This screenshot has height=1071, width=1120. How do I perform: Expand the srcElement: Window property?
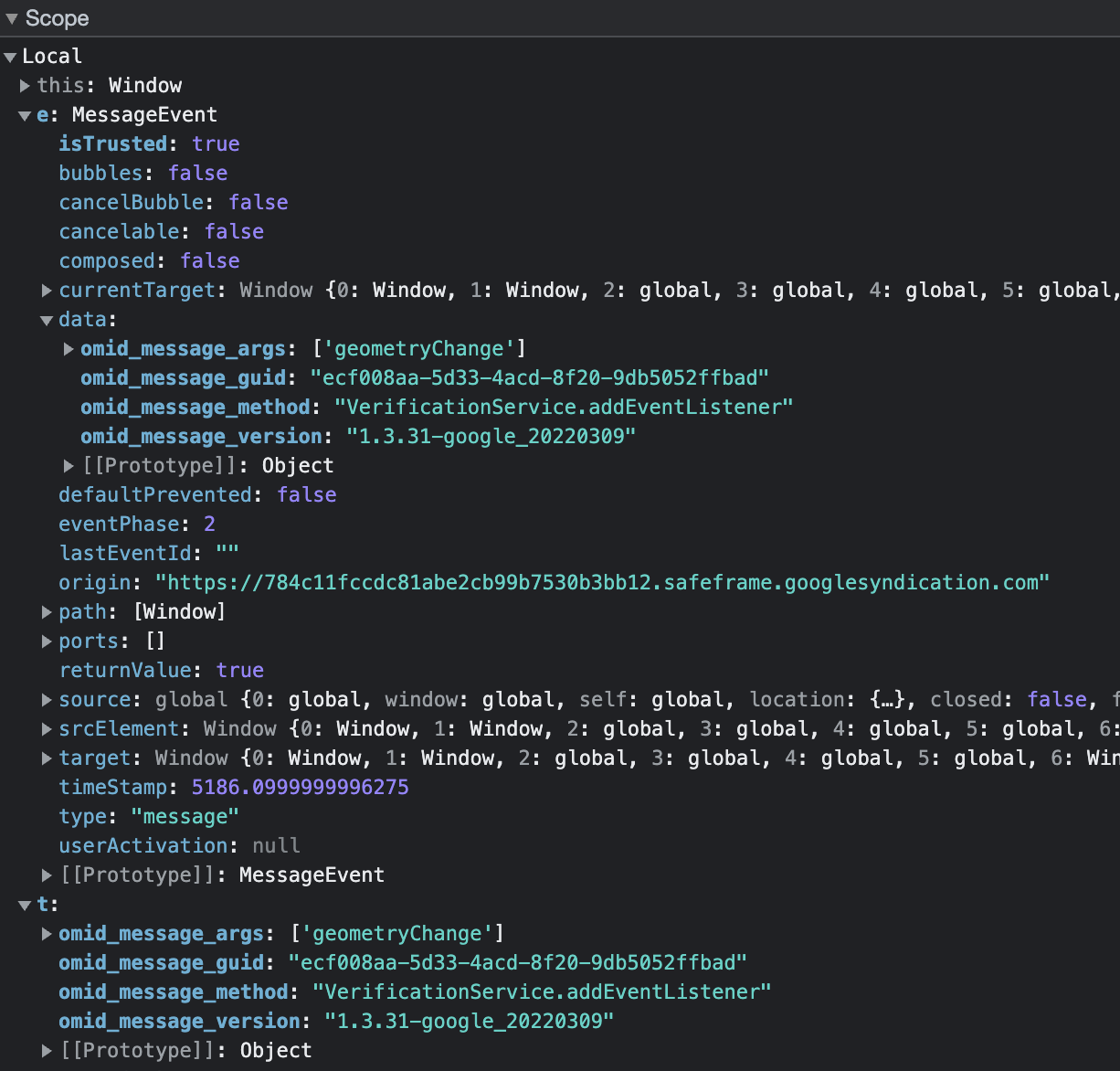tap(47, 728)
